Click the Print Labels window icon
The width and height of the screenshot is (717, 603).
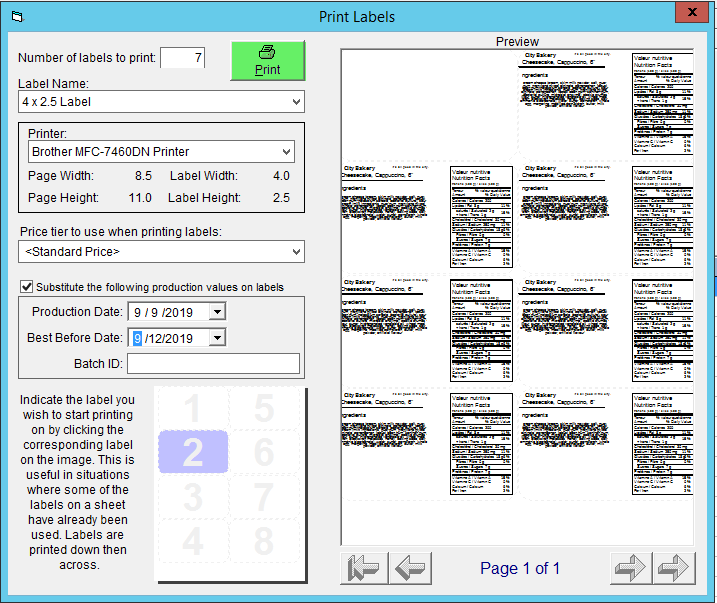17,17
